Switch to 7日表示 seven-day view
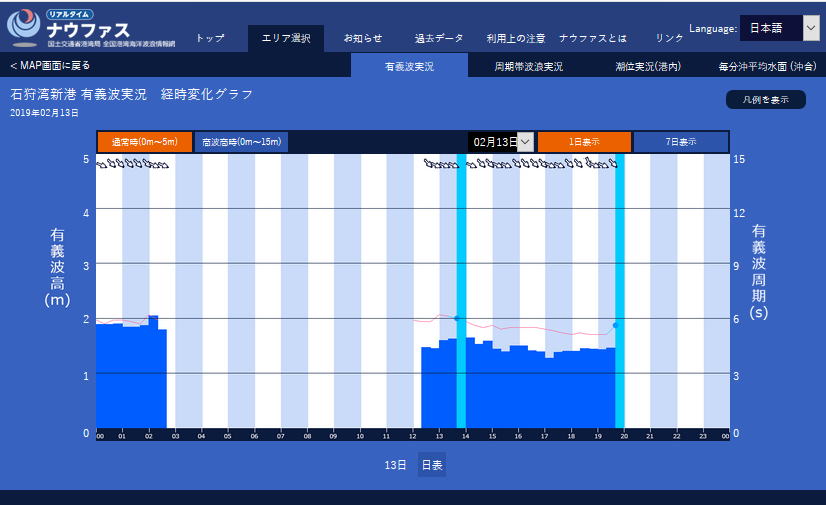The height and width of the screenshot is (505, 826). click(681, 142)
